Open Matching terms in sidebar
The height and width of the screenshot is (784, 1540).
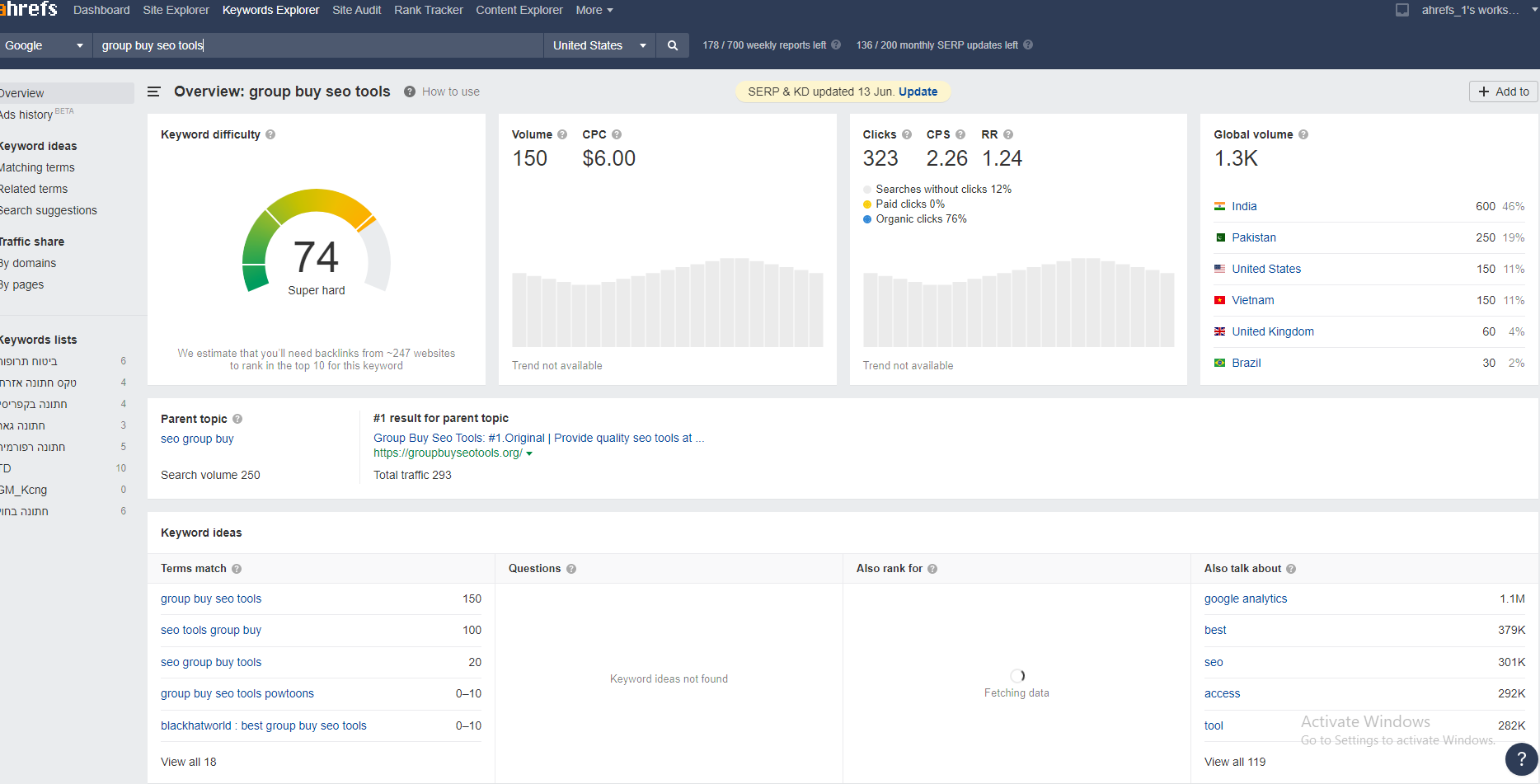[37, 167]
